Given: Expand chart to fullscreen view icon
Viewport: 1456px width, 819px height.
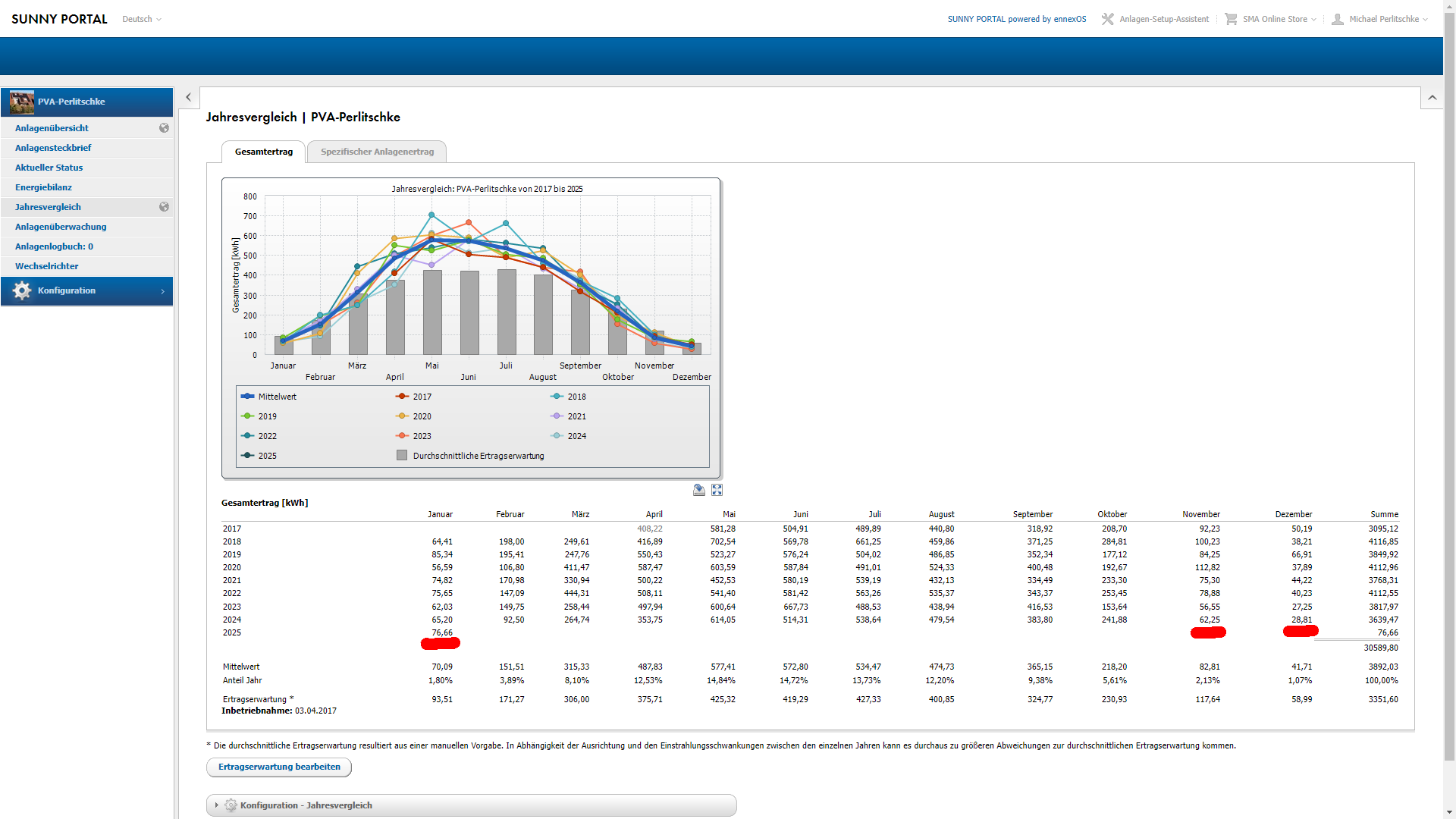Looking at the screenshot, I should tap(717, 491).
